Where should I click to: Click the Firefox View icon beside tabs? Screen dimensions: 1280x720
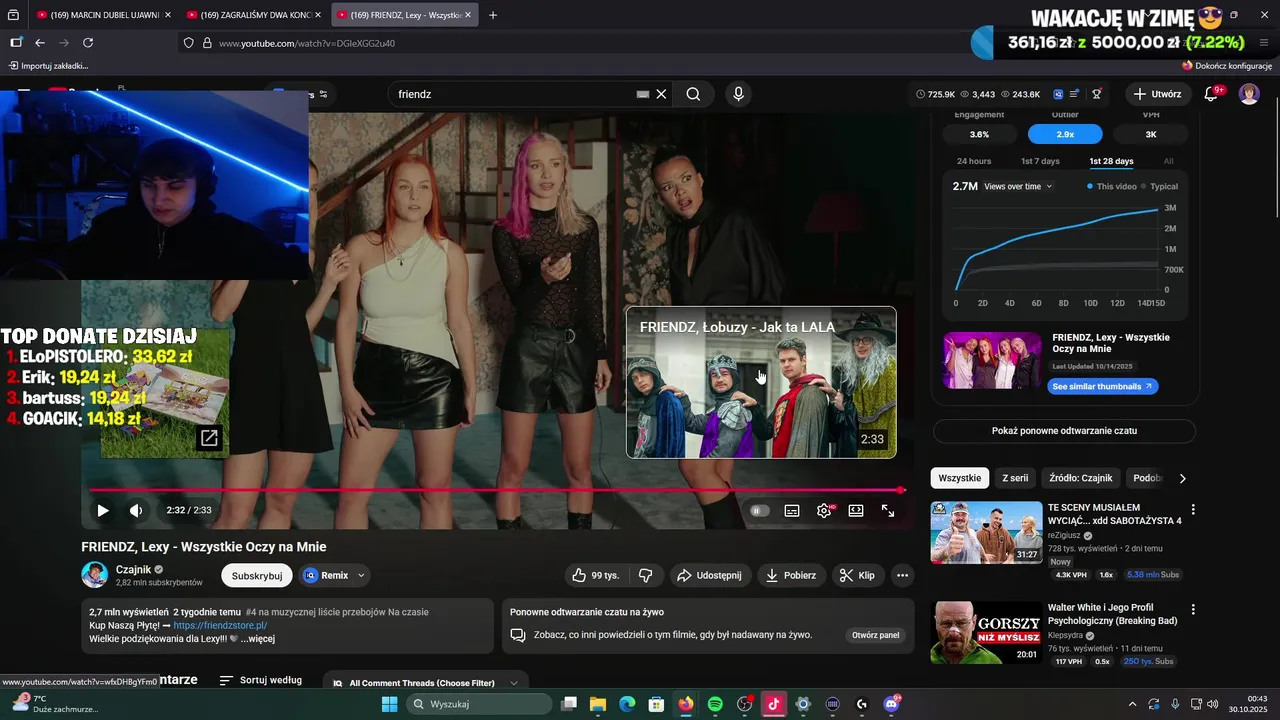click(x=13, y=15)
